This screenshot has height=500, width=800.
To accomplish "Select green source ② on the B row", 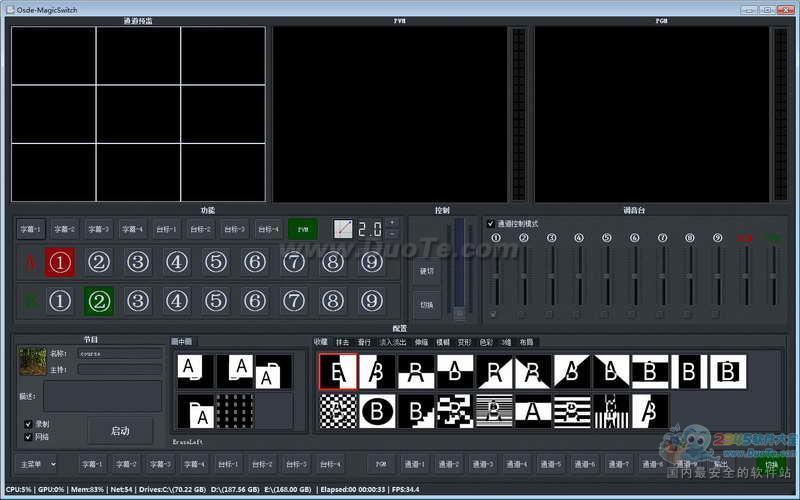I will (99, 301).
